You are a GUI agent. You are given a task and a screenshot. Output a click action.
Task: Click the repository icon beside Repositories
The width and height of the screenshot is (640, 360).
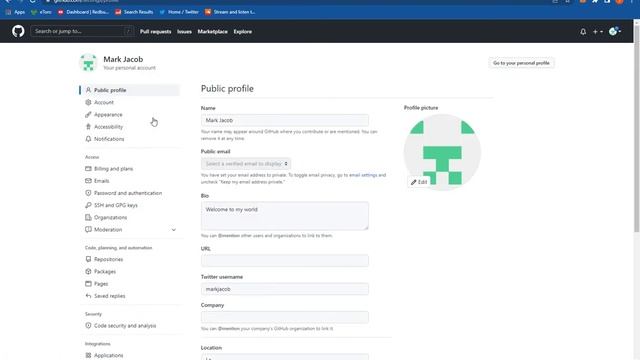[88, 259]
